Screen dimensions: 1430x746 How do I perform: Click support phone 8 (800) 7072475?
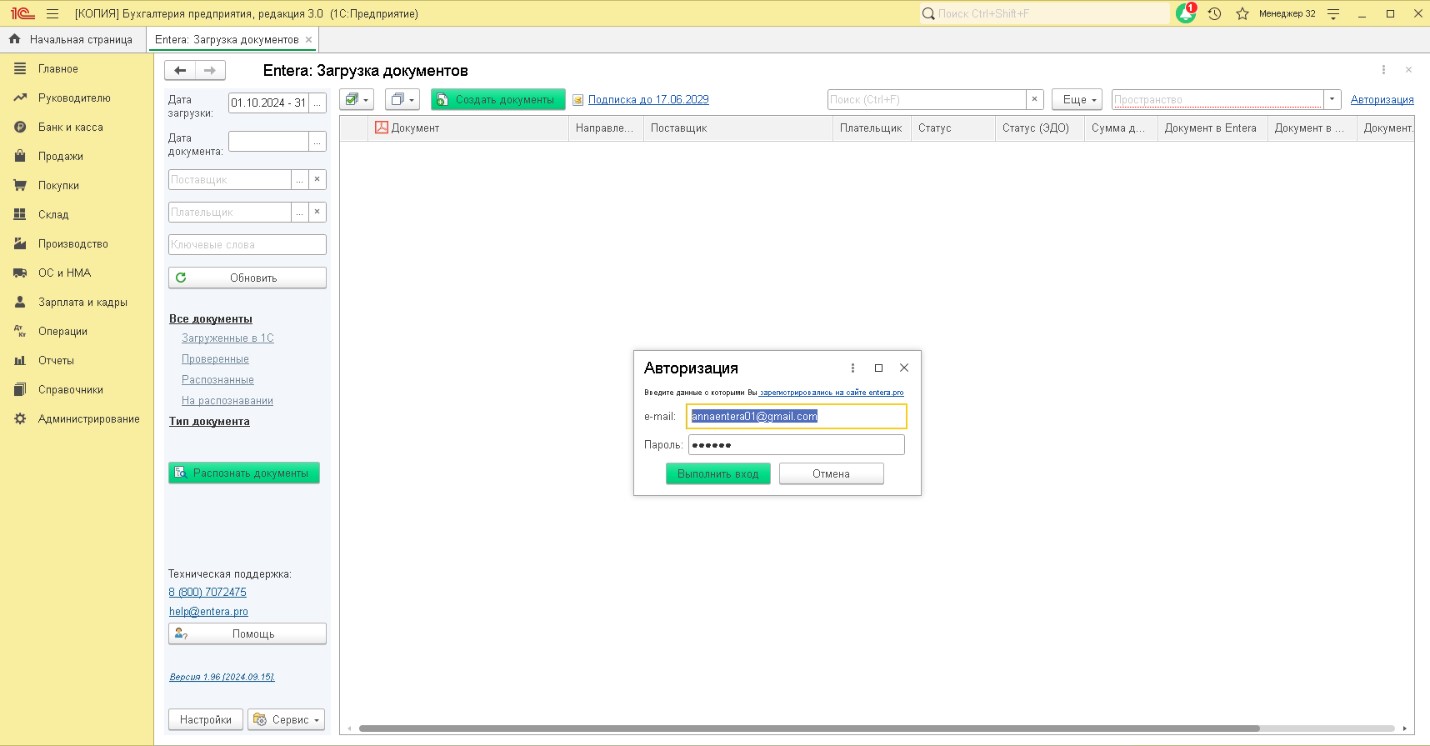tap(207, 592)
